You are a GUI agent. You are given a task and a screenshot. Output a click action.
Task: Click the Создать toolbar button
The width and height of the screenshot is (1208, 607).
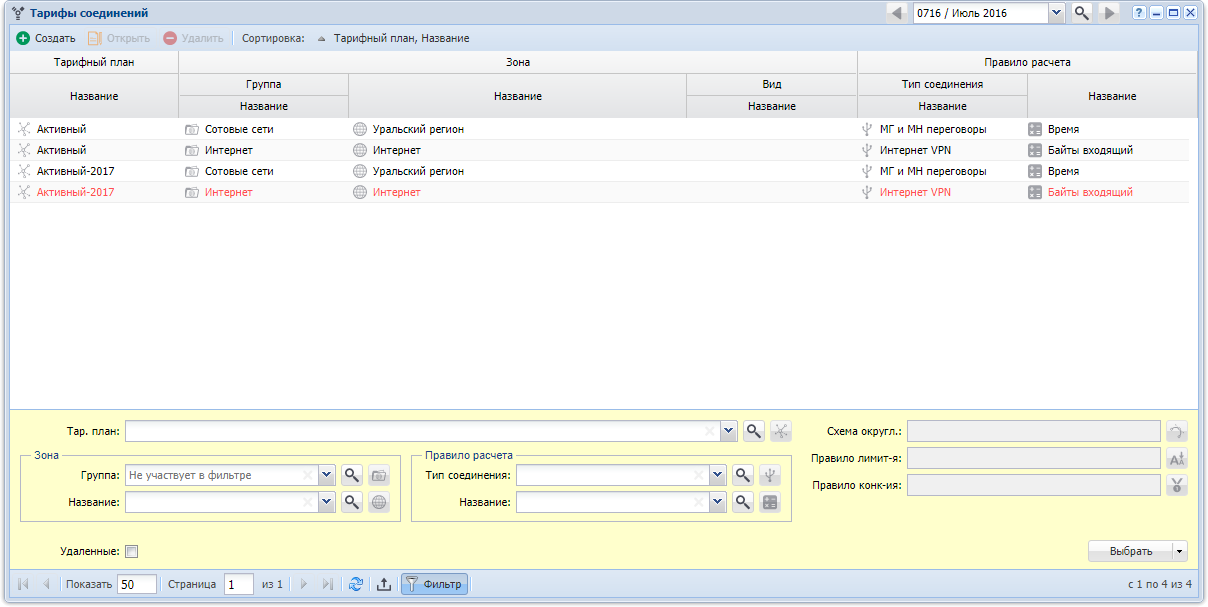click(46, 38)
